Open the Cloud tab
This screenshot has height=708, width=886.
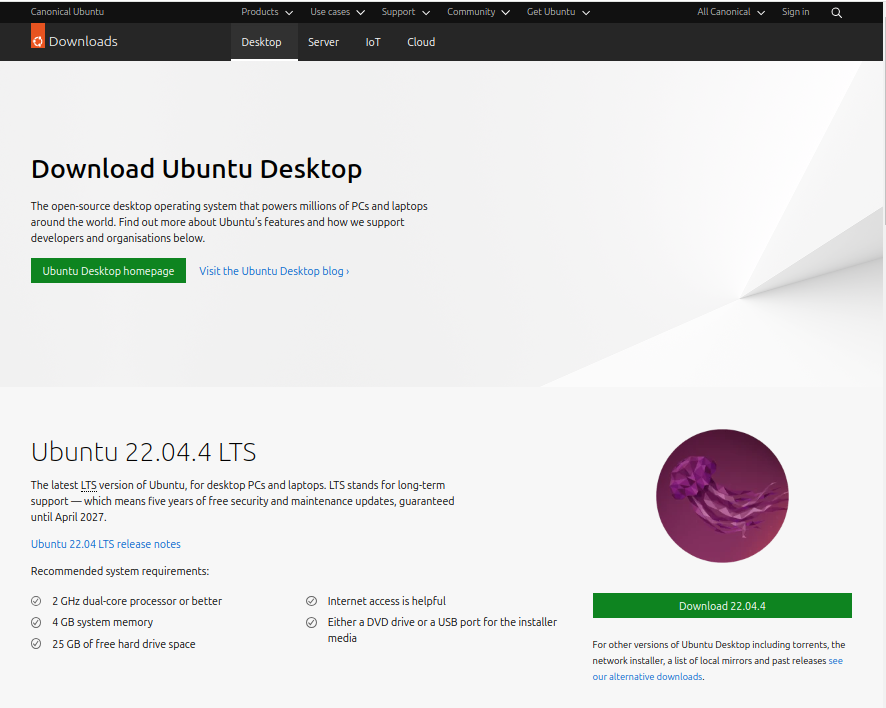[421, 42]
